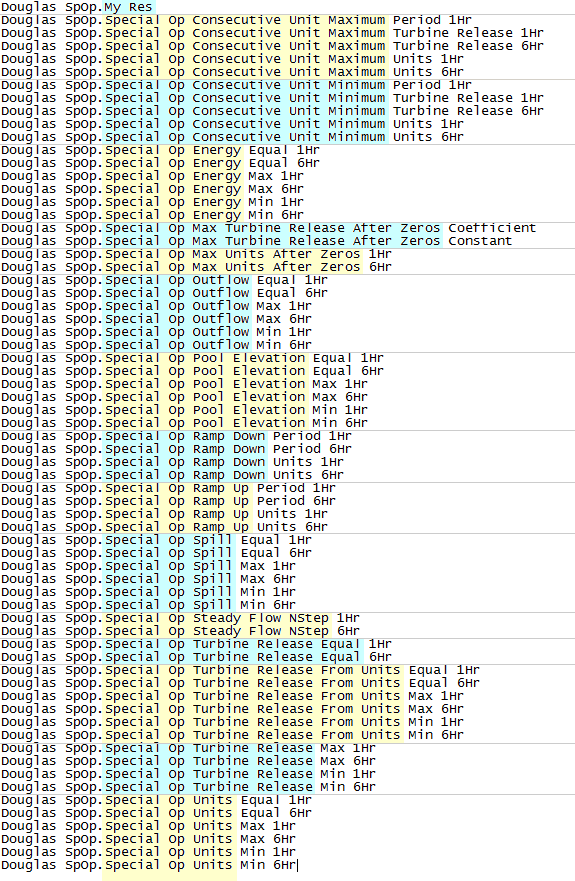Image resolution: width=575 pixels, height=881 pixels.
Task: Select 'Consecutive Unit Minimum Turbine Release 6Hr' line
Action: [x=272, y=111]
